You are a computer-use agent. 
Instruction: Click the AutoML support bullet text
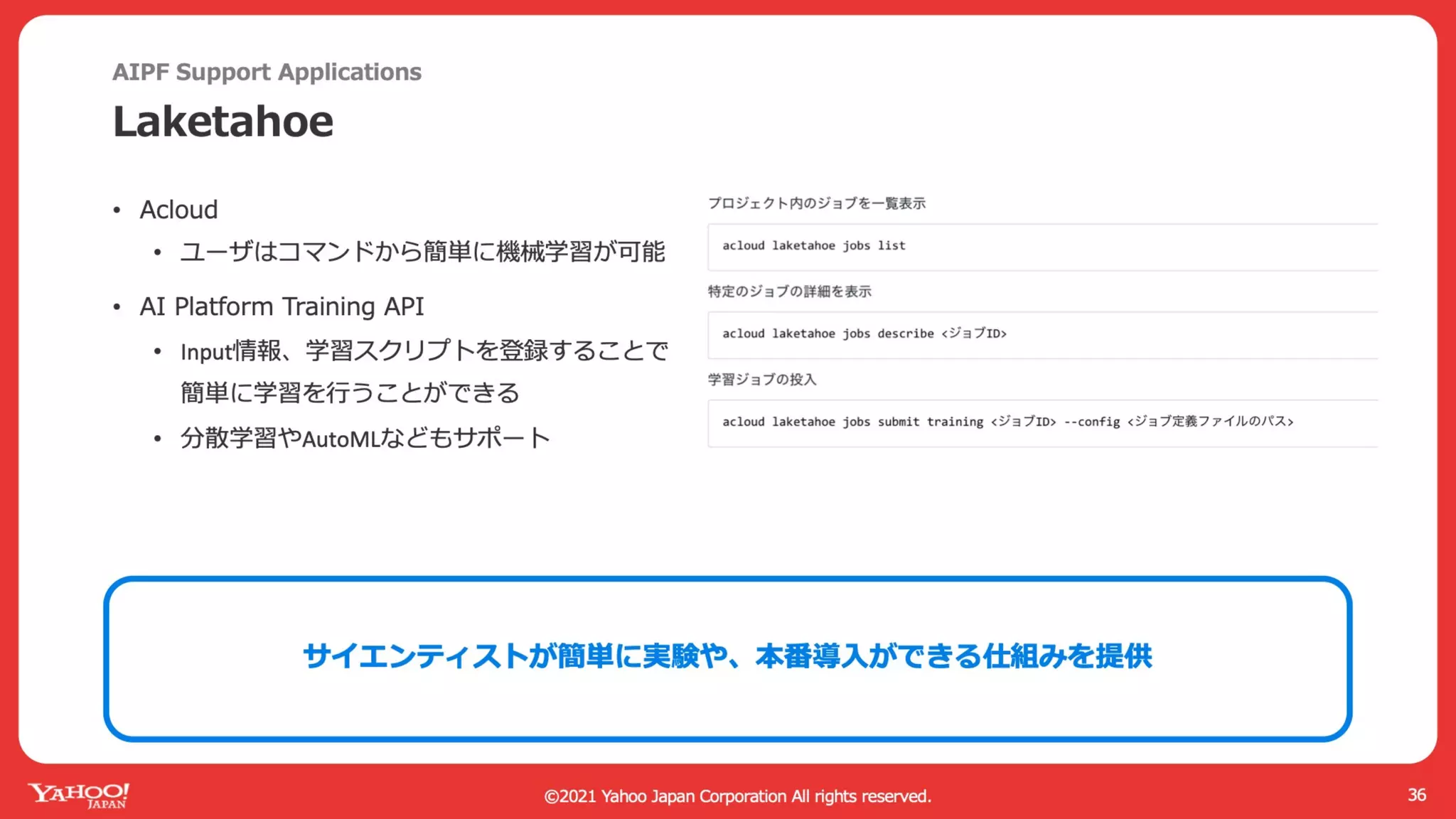click(x=365, y=438)
